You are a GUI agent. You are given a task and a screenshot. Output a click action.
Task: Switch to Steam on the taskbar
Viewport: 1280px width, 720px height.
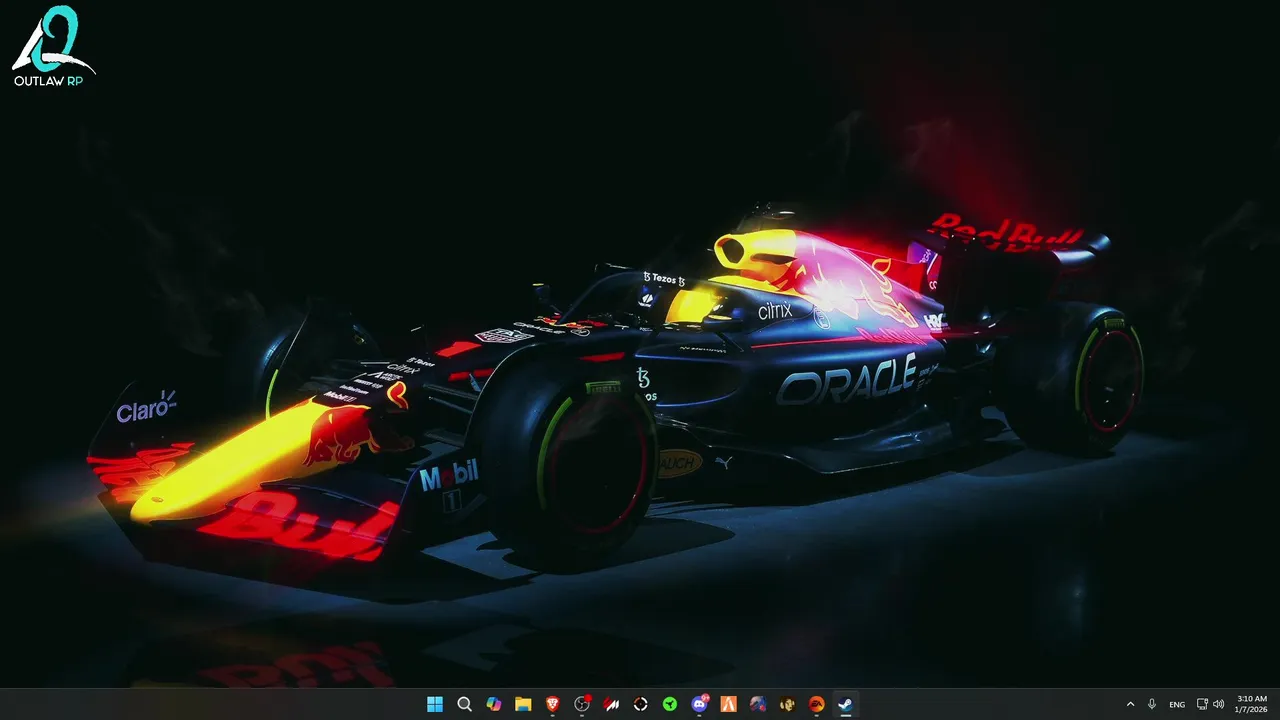(x=846, y=704)
